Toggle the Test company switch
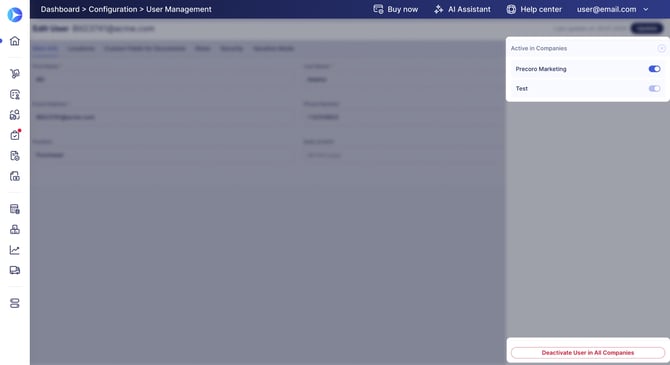This screenshot has height=365, width=670. [654, 88]
